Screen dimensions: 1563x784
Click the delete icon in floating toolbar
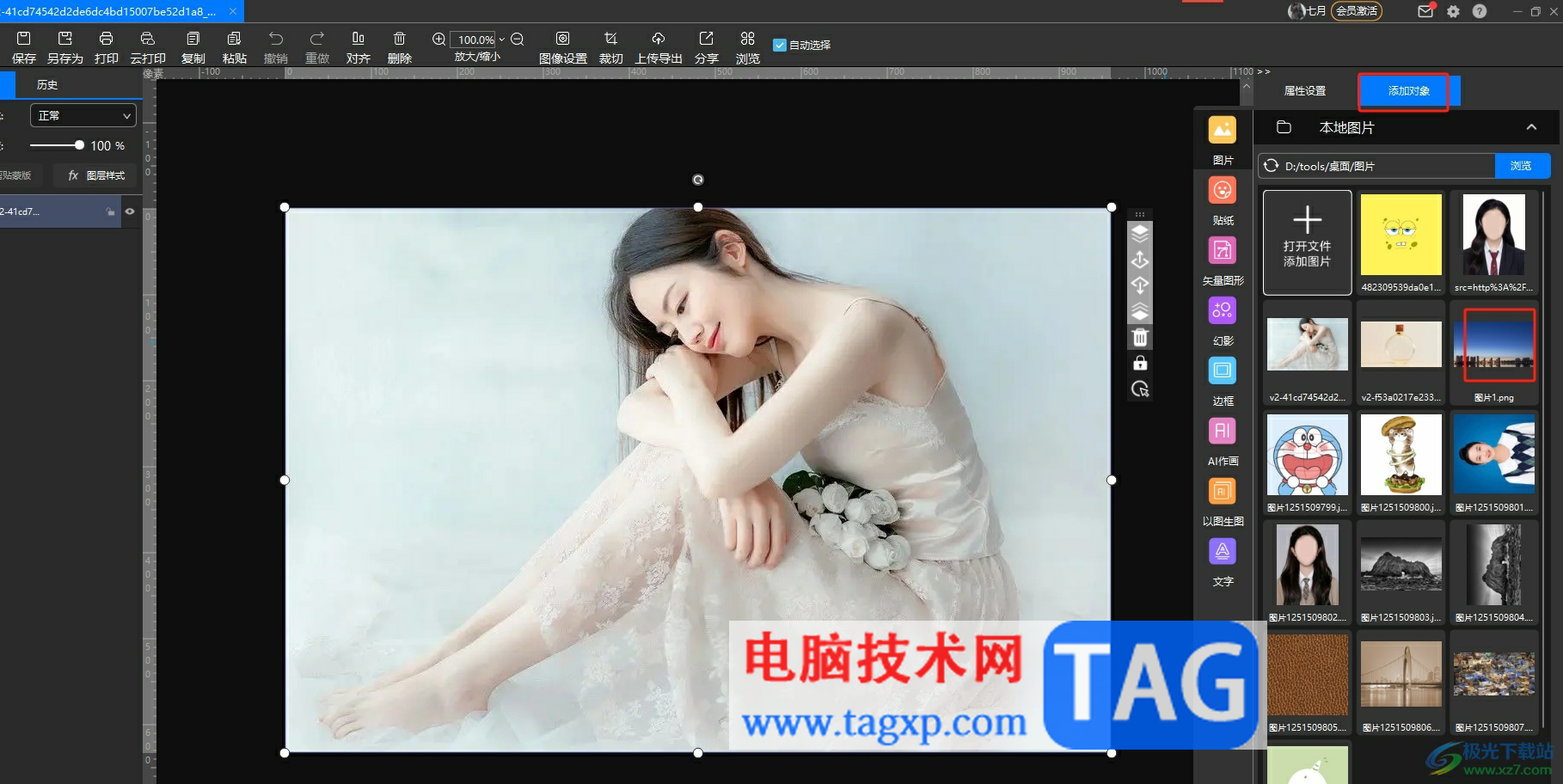[1140, 337]
